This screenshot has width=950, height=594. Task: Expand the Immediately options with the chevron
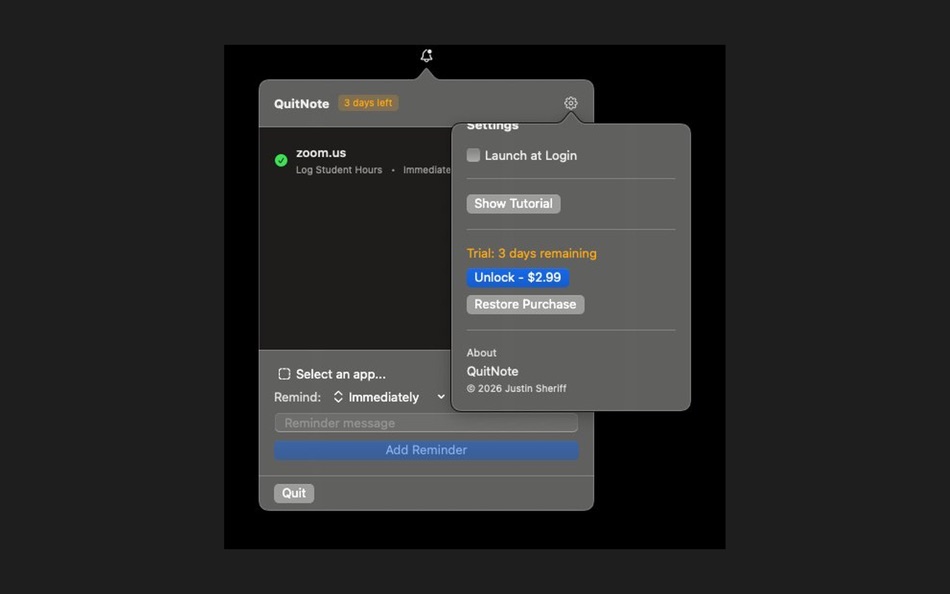440,396
